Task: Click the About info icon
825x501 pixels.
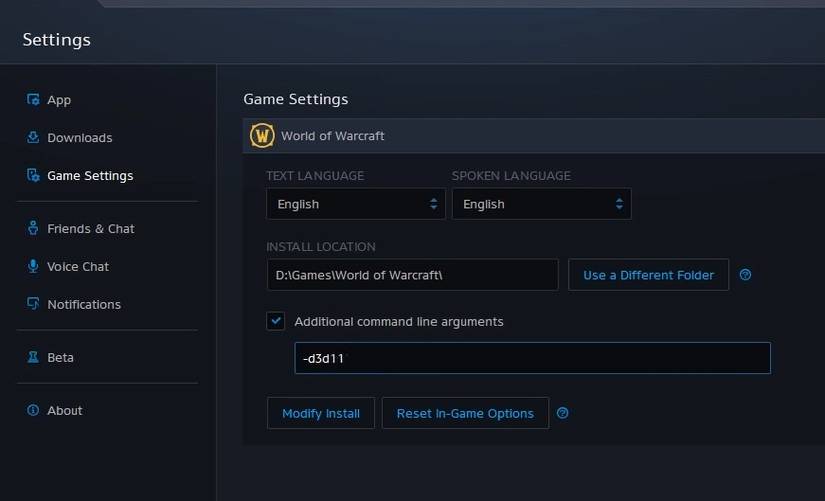Action: [x=33, y=411]
